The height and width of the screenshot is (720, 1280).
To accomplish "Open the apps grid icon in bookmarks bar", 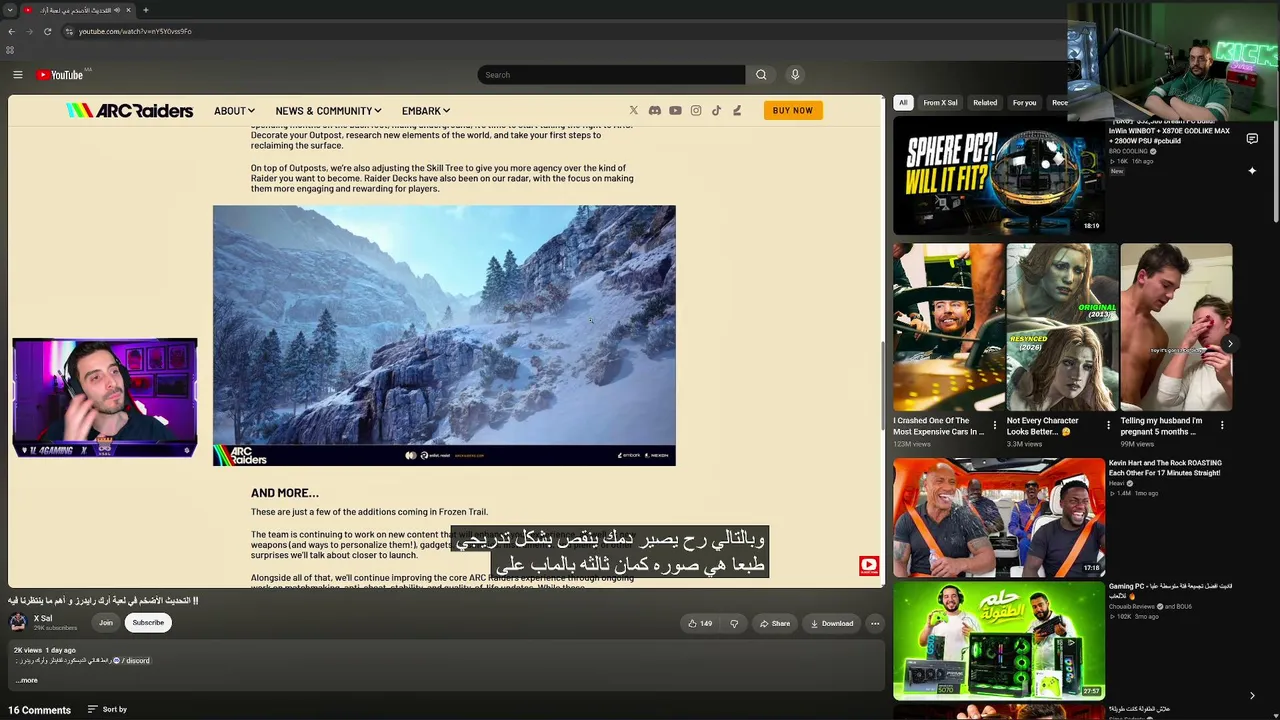I will [x=10, y=50].
